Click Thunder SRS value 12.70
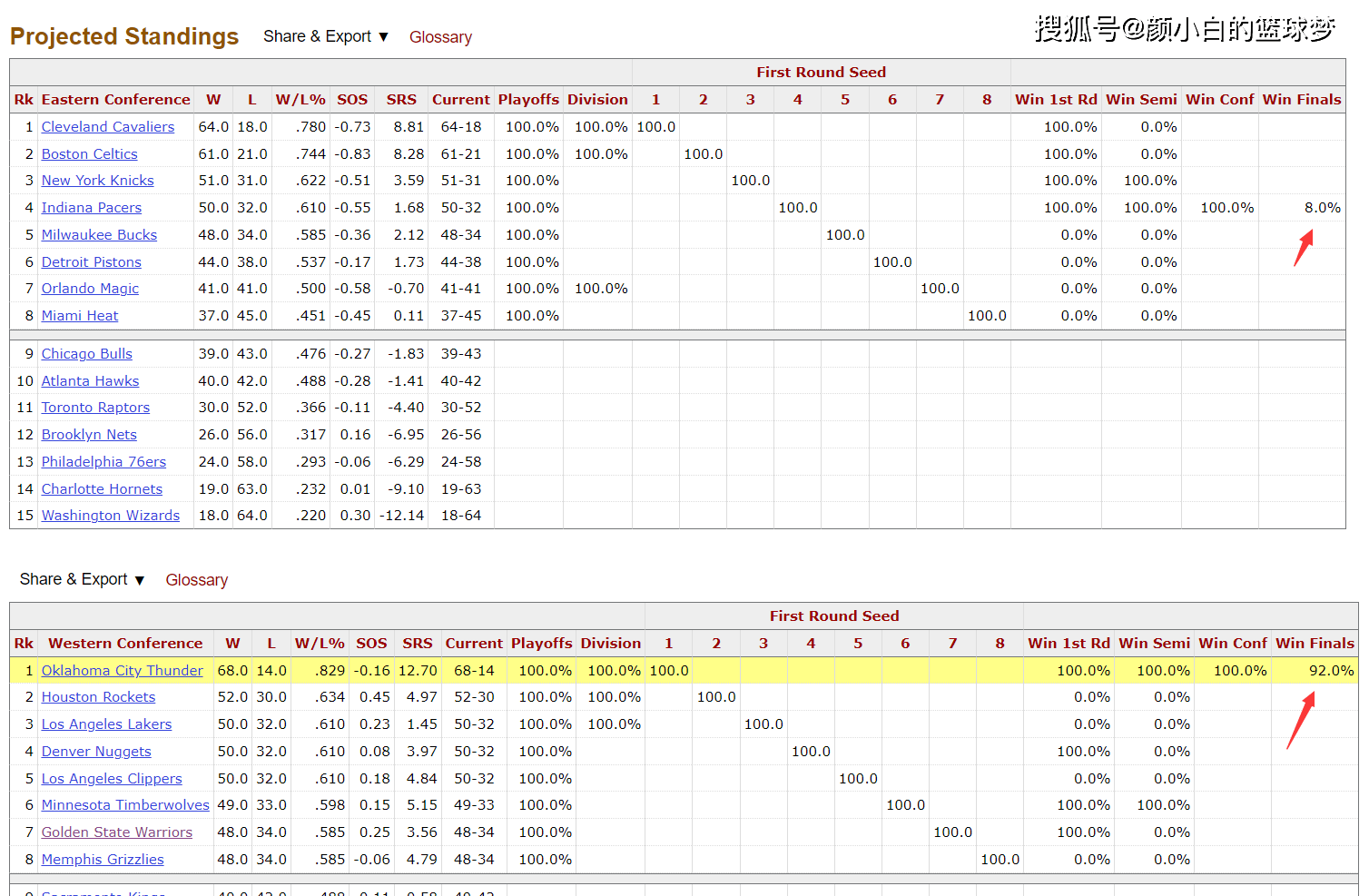 coord(418,671)
